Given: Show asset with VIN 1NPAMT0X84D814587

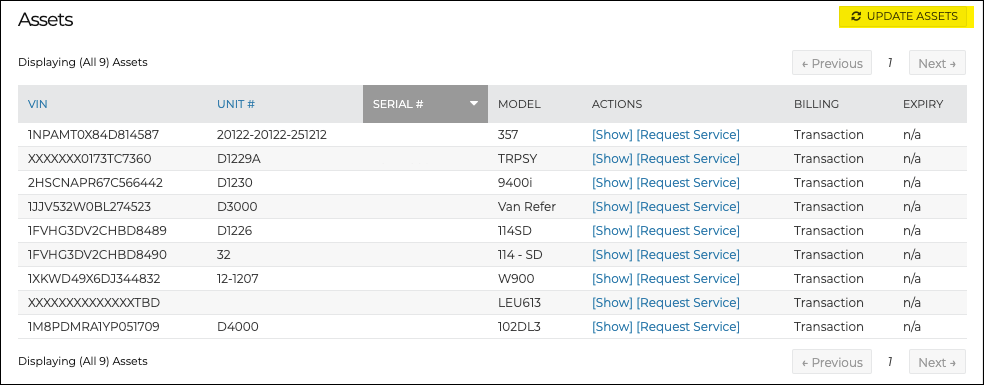Looking at the screenshot, I should point(612,135).
